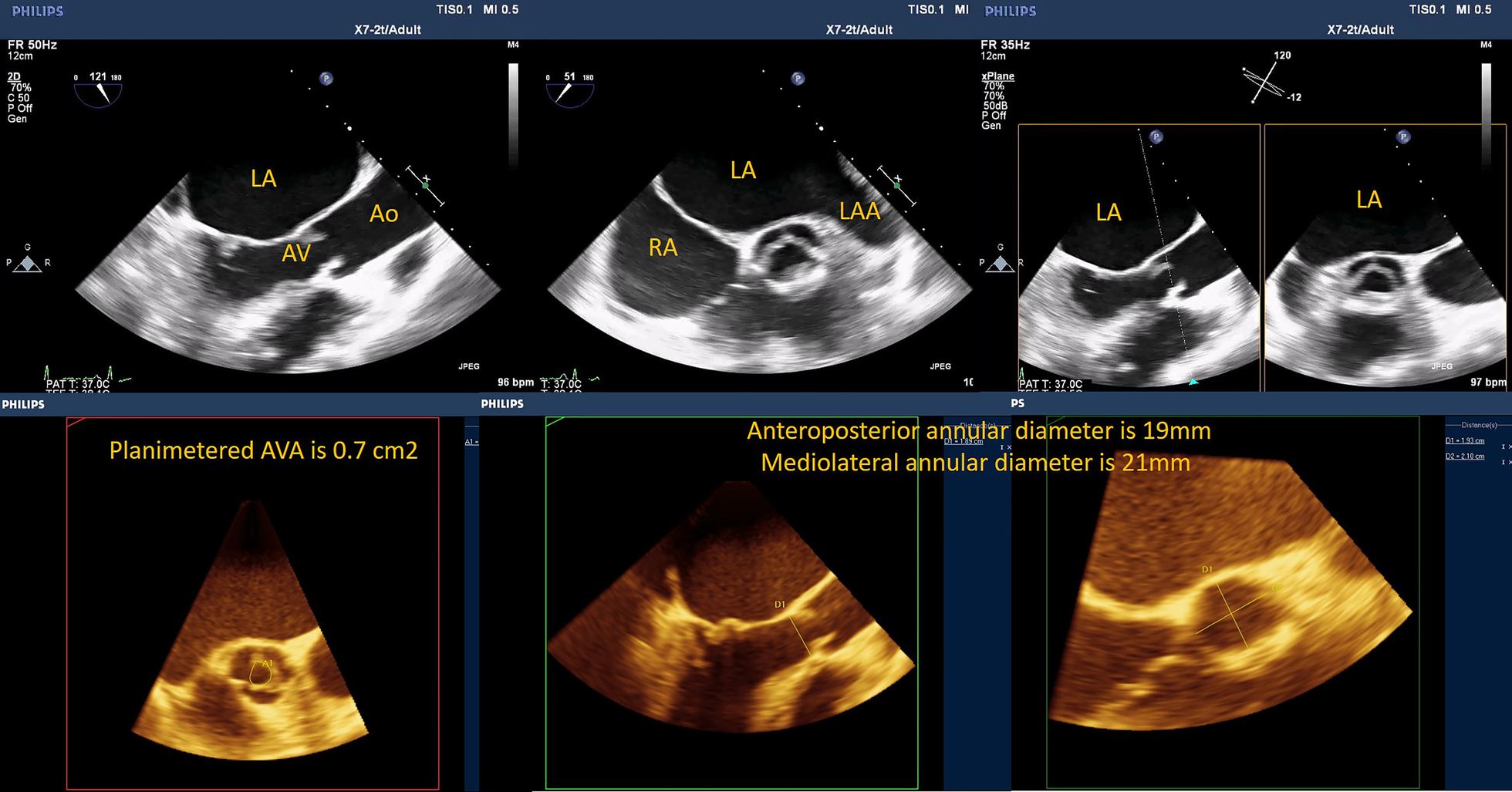Click the P Off setting under 2D
The image size is (1512, 792).
point(20,108)
